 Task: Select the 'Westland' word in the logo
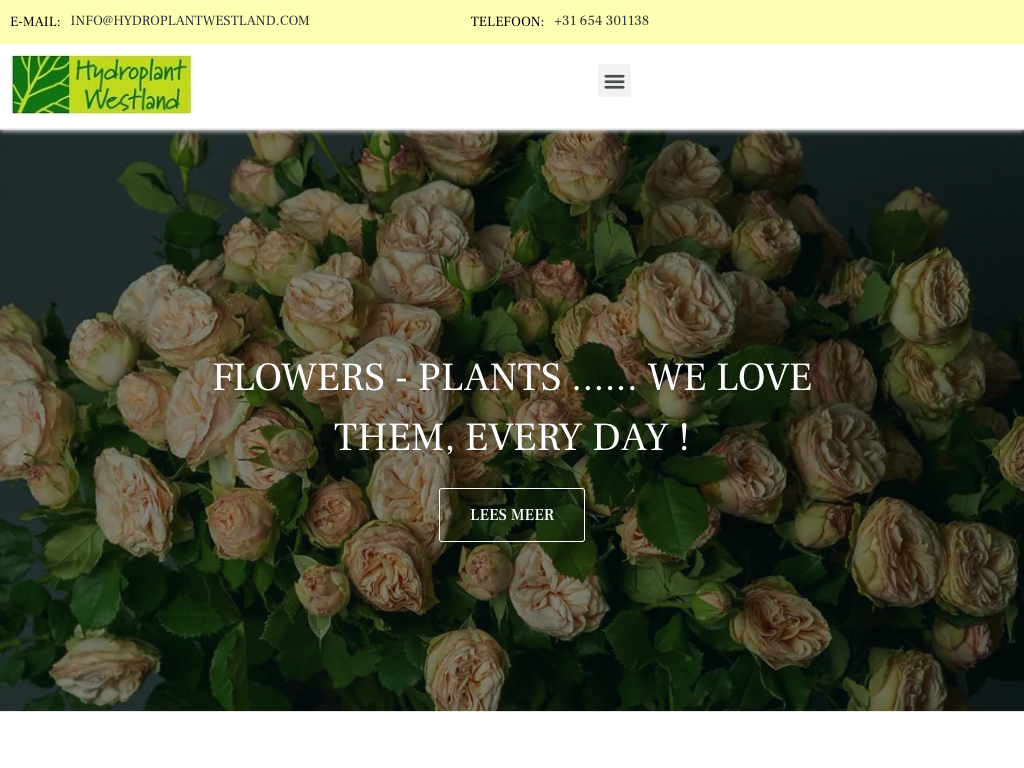click(x=132, y=99)
